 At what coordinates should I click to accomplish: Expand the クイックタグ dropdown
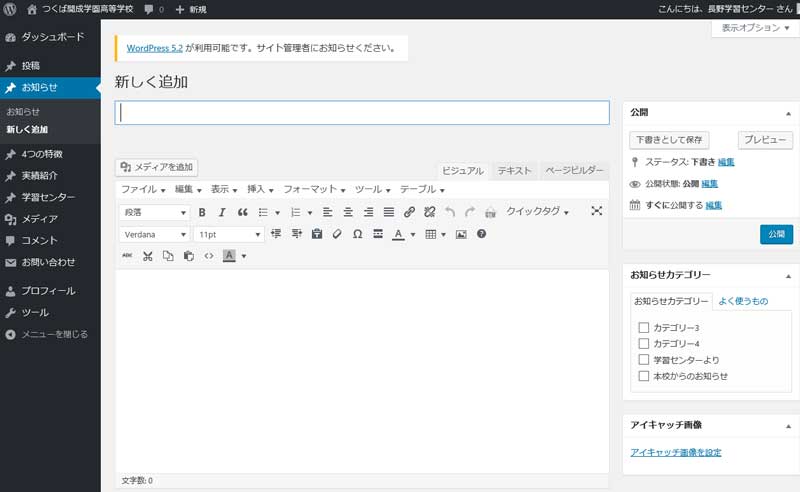pos(537,211)
